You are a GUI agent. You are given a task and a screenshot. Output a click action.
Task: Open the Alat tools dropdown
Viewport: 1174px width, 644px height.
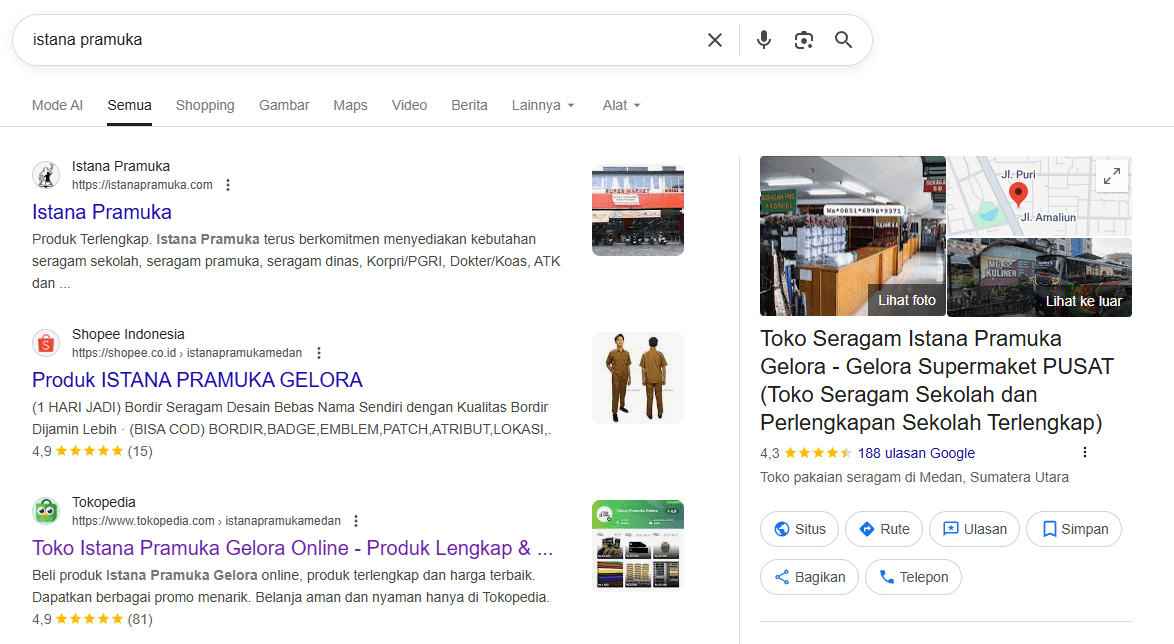621,105
